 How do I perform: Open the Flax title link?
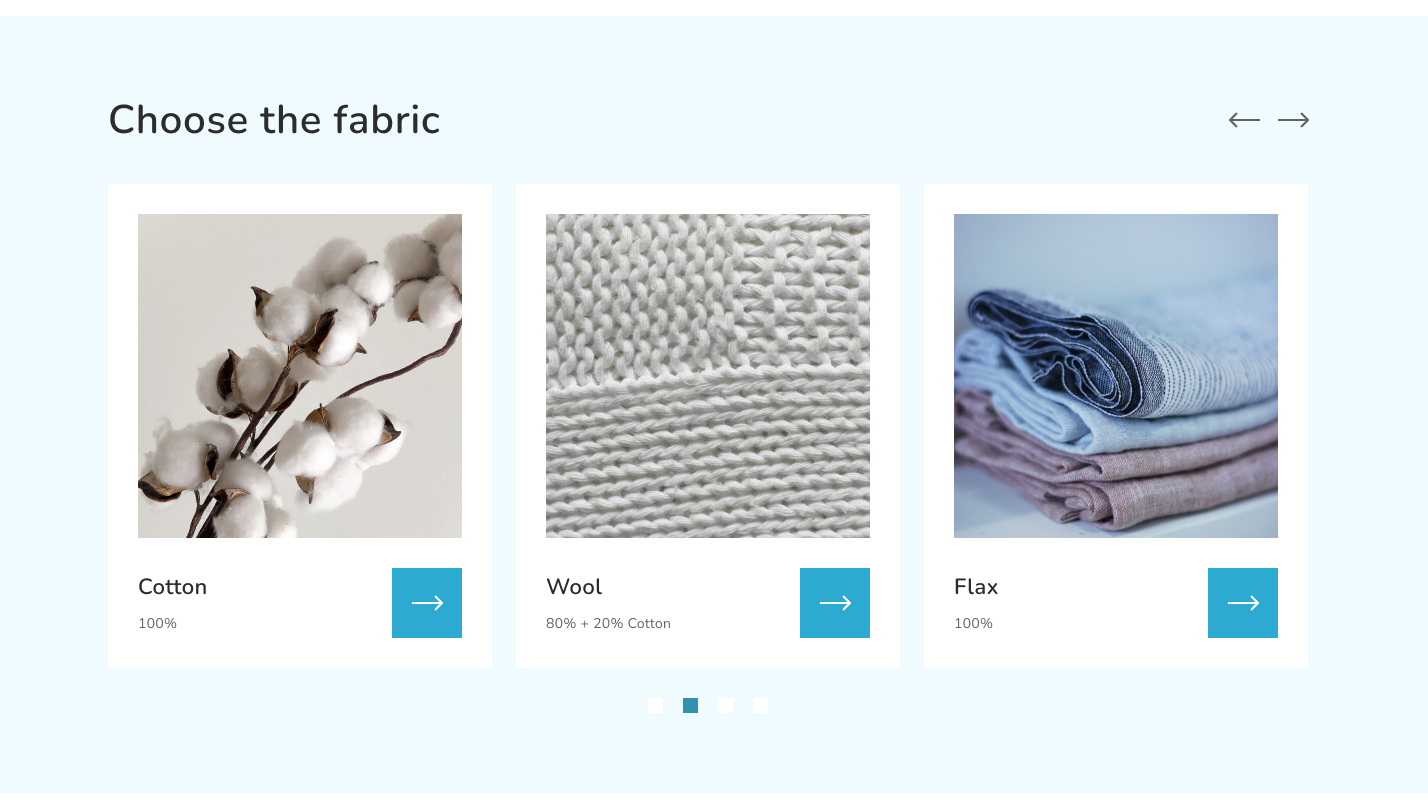tap(976, 587)
